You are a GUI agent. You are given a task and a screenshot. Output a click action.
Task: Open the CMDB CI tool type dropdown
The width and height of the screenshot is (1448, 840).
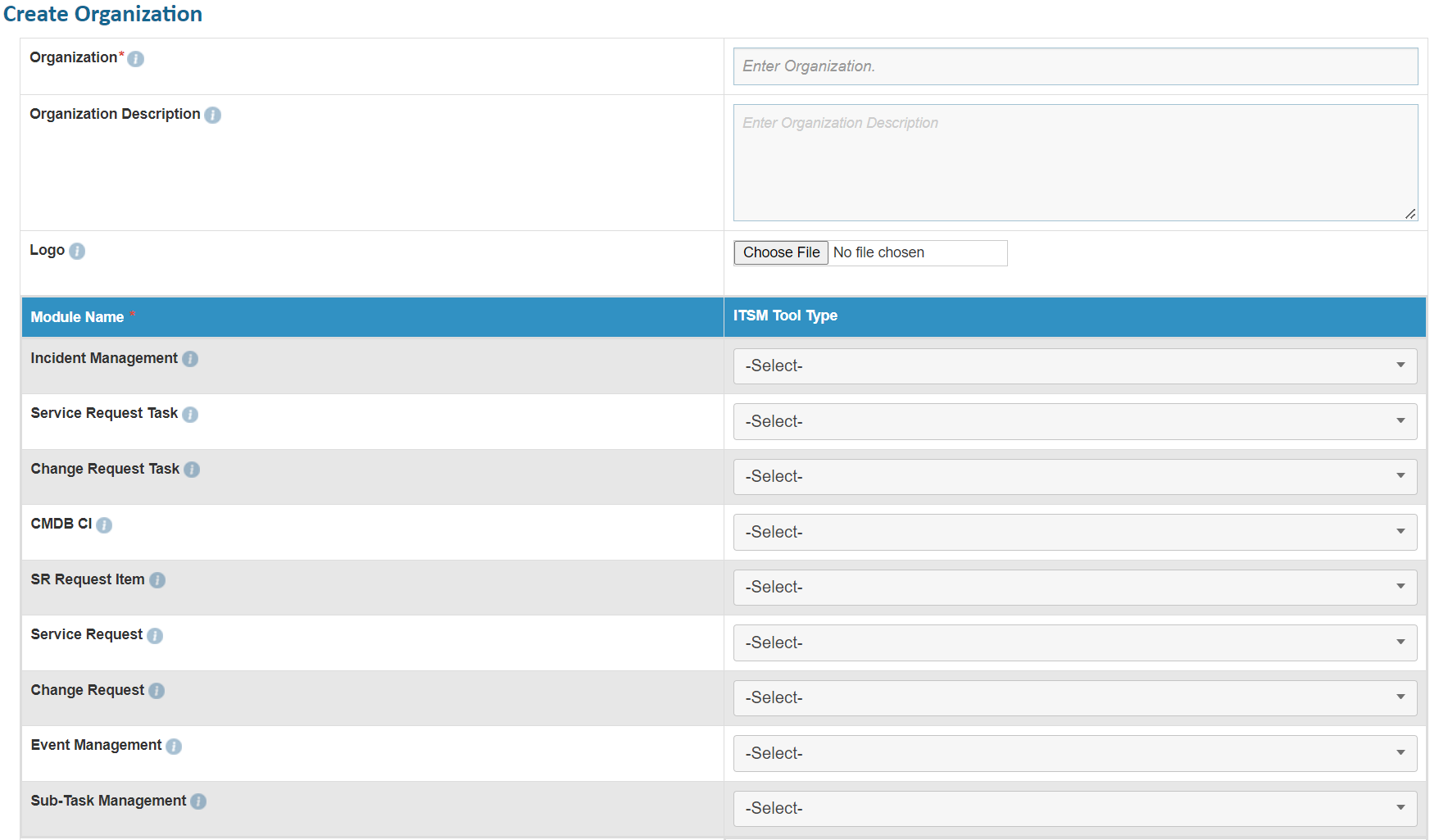click(1076, 532)
